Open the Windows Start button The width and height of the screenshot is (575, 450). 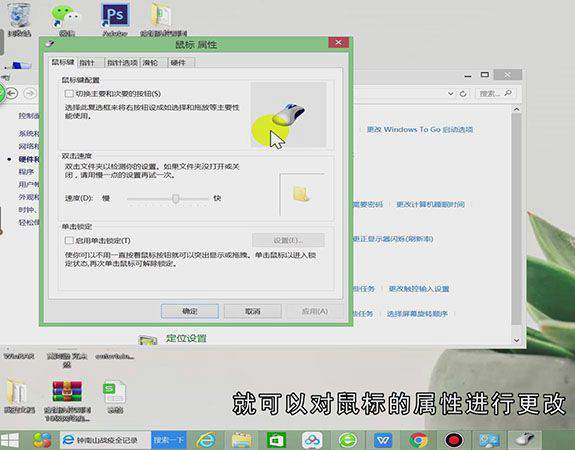[10, 440]
